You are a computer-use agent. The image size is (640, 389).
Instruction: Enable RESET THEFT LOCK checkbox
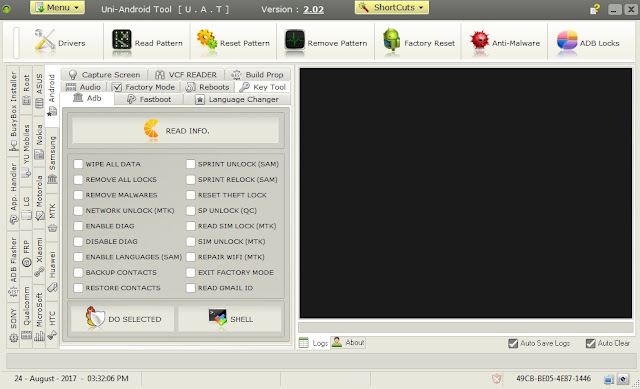(x=191, y=195)
